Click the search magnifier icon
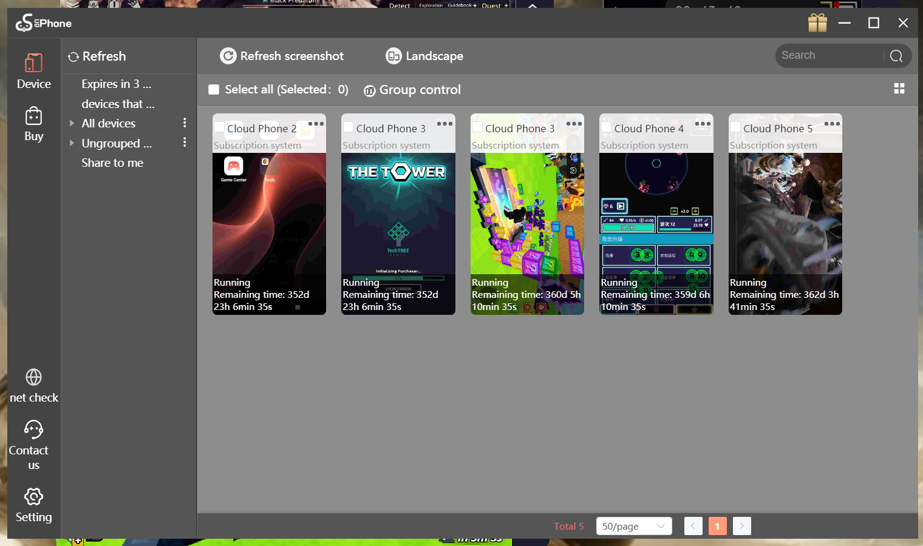 pos(896,56)
